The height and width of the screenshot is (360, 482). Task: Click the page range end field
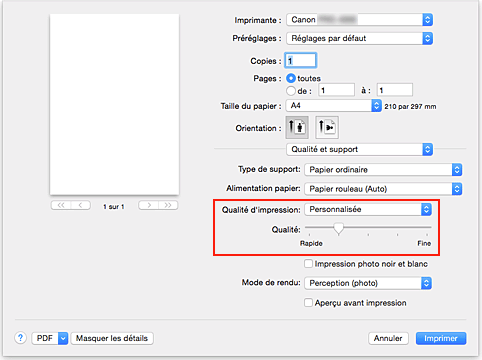click(395, 90)
